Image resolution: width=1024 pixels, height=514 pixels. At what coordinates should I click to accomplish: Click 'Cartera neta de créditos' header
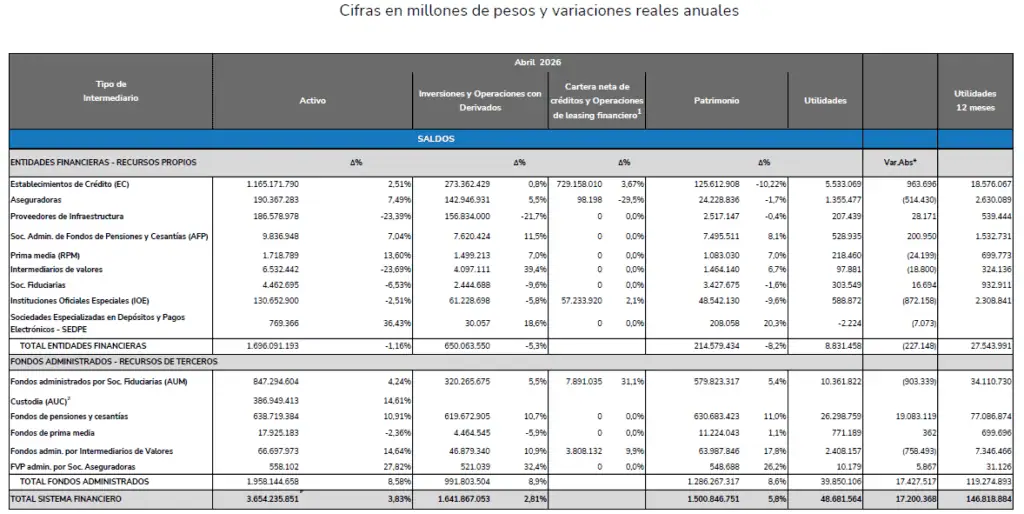tap(597, 101)
